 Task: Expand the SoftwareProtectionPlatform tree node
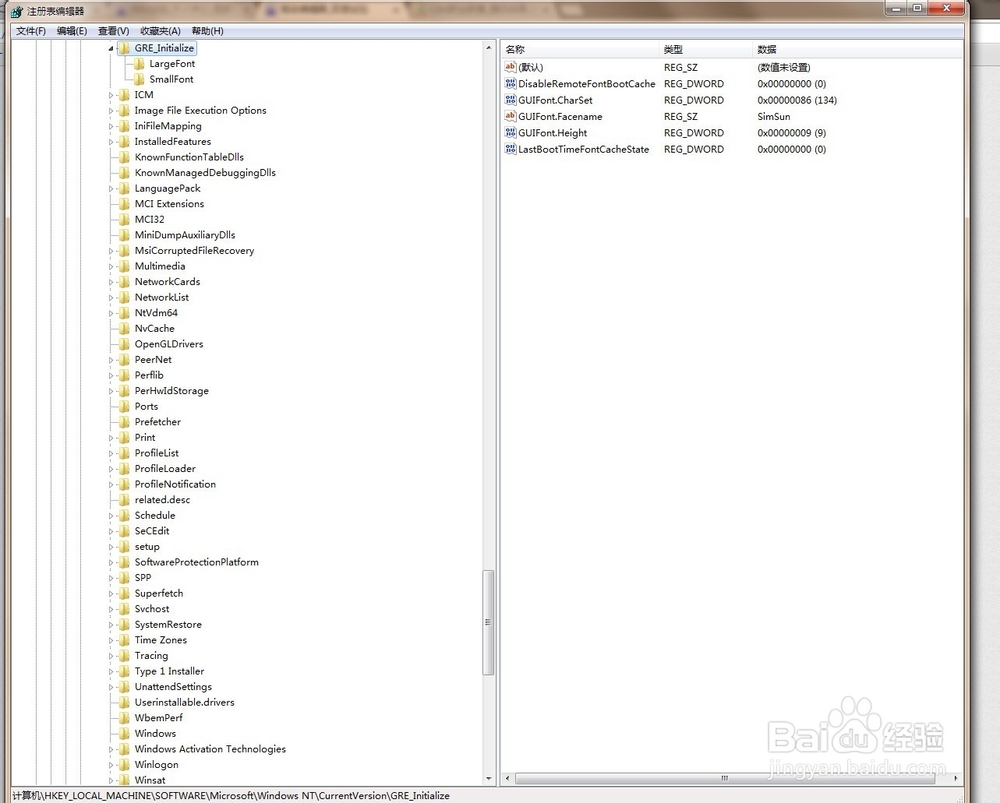(111, 563)
